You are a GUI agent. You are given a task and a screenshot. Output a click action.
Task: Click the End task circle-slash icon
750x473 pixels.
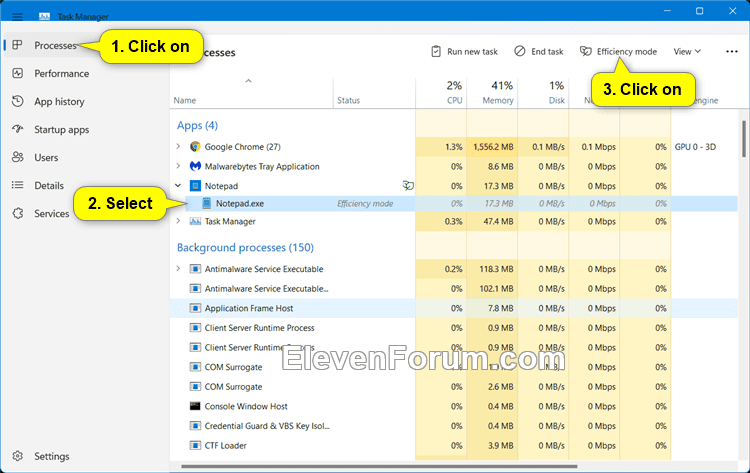[x=519, y=51]
